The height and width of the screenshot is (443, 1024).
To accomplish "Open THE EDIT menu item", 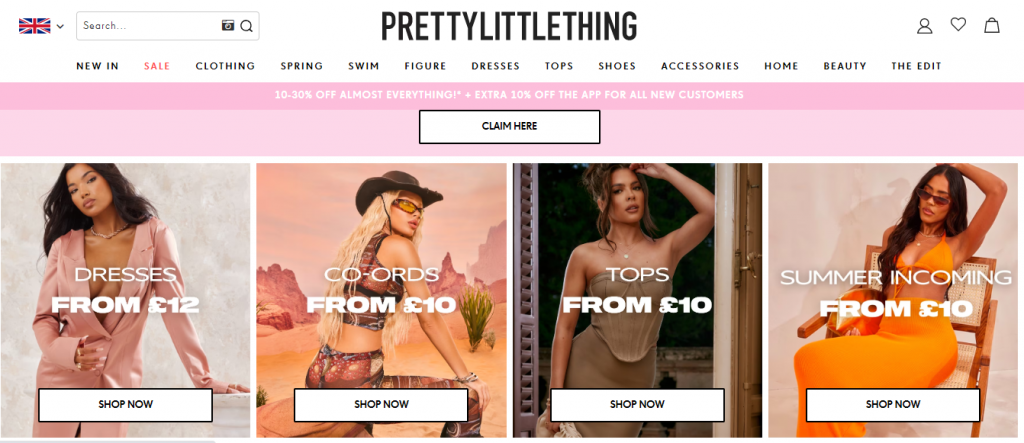I will click(916, 66).
